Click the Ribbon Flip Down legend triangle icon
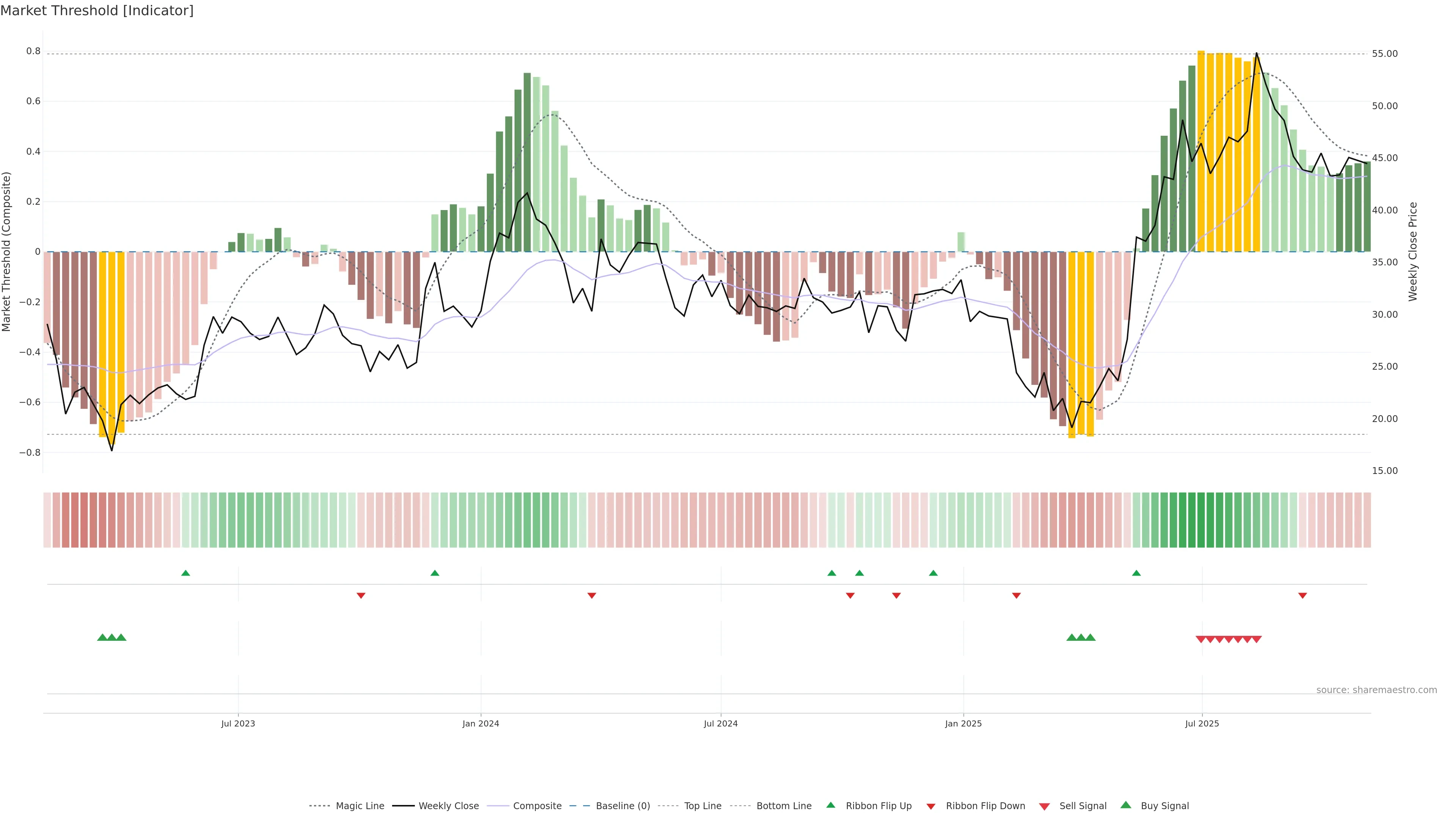The height and width of the screenshot is (819, 1456). [931, 806]
